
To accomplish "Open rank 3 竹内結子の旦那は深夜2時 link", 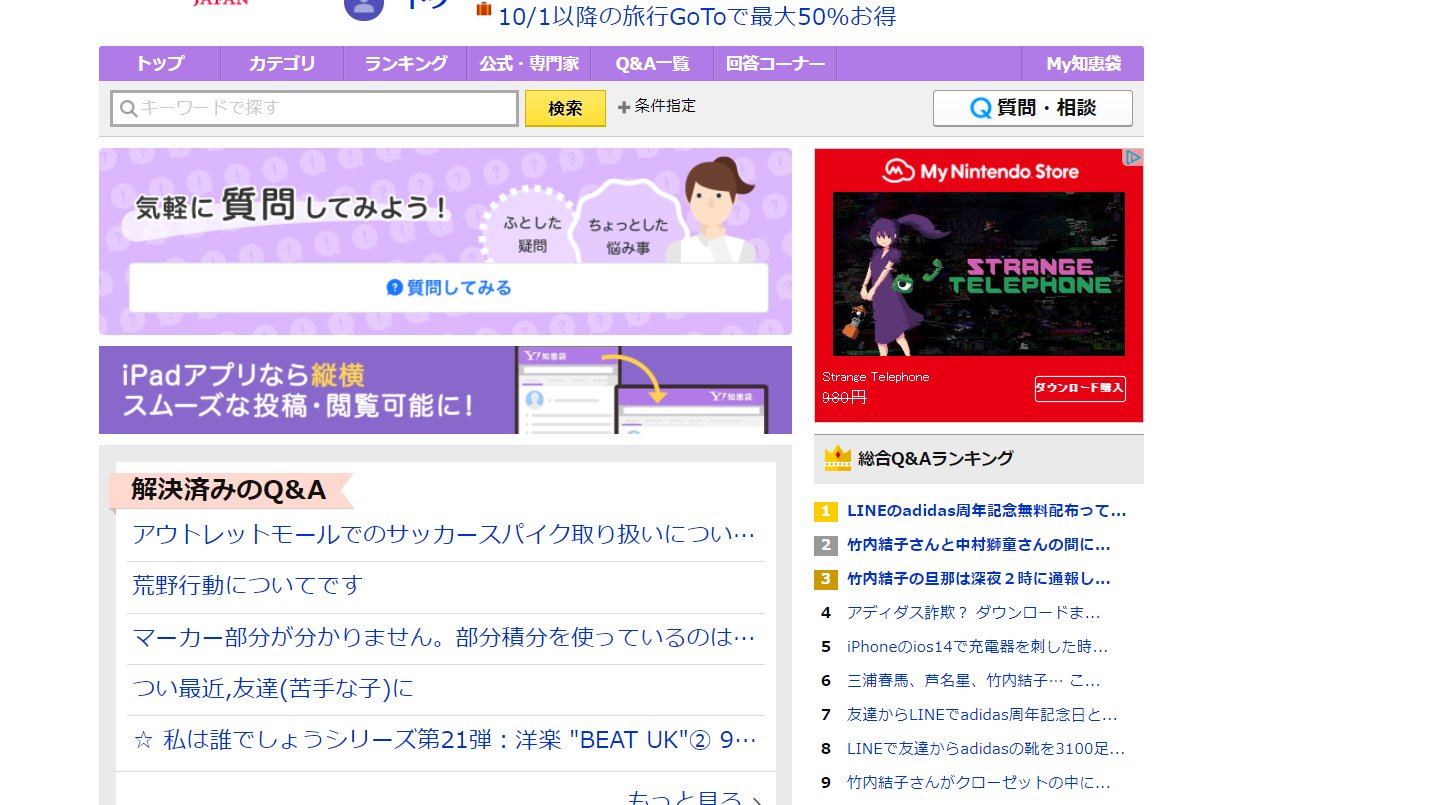I will click(x=978, y=579).
